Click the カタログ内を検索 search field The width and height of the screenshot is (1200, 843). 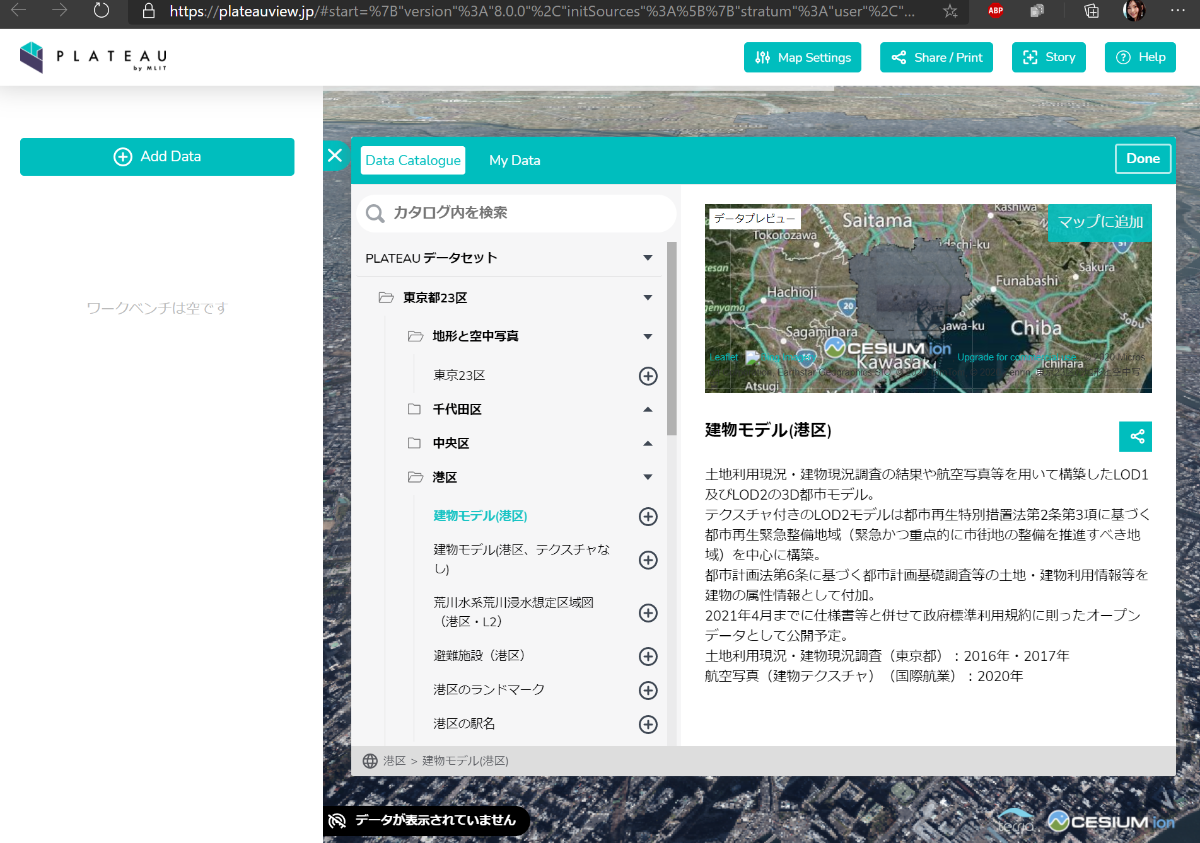pos(517,213)
